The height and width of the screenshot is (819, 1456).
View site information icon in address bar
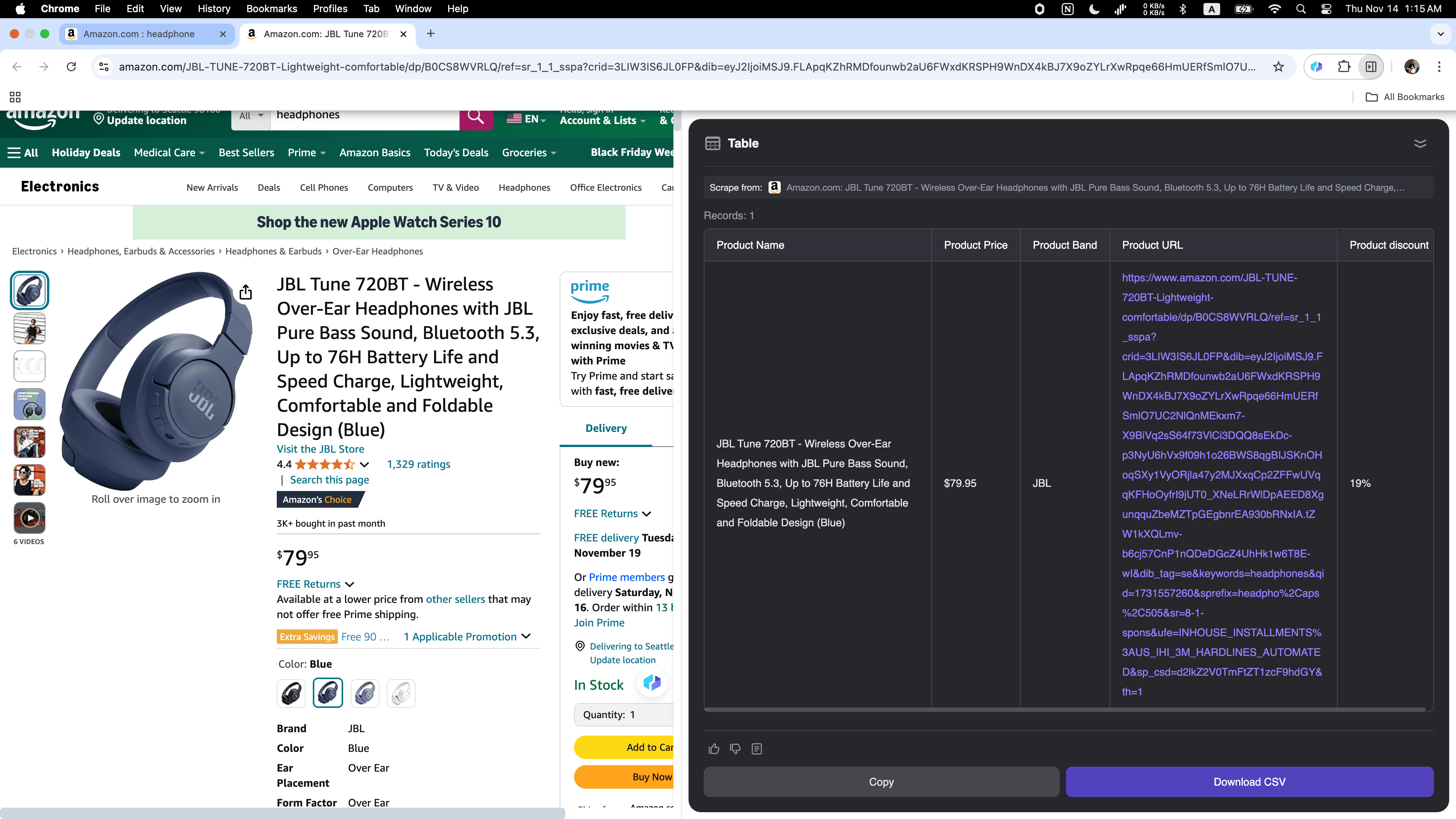104,67
